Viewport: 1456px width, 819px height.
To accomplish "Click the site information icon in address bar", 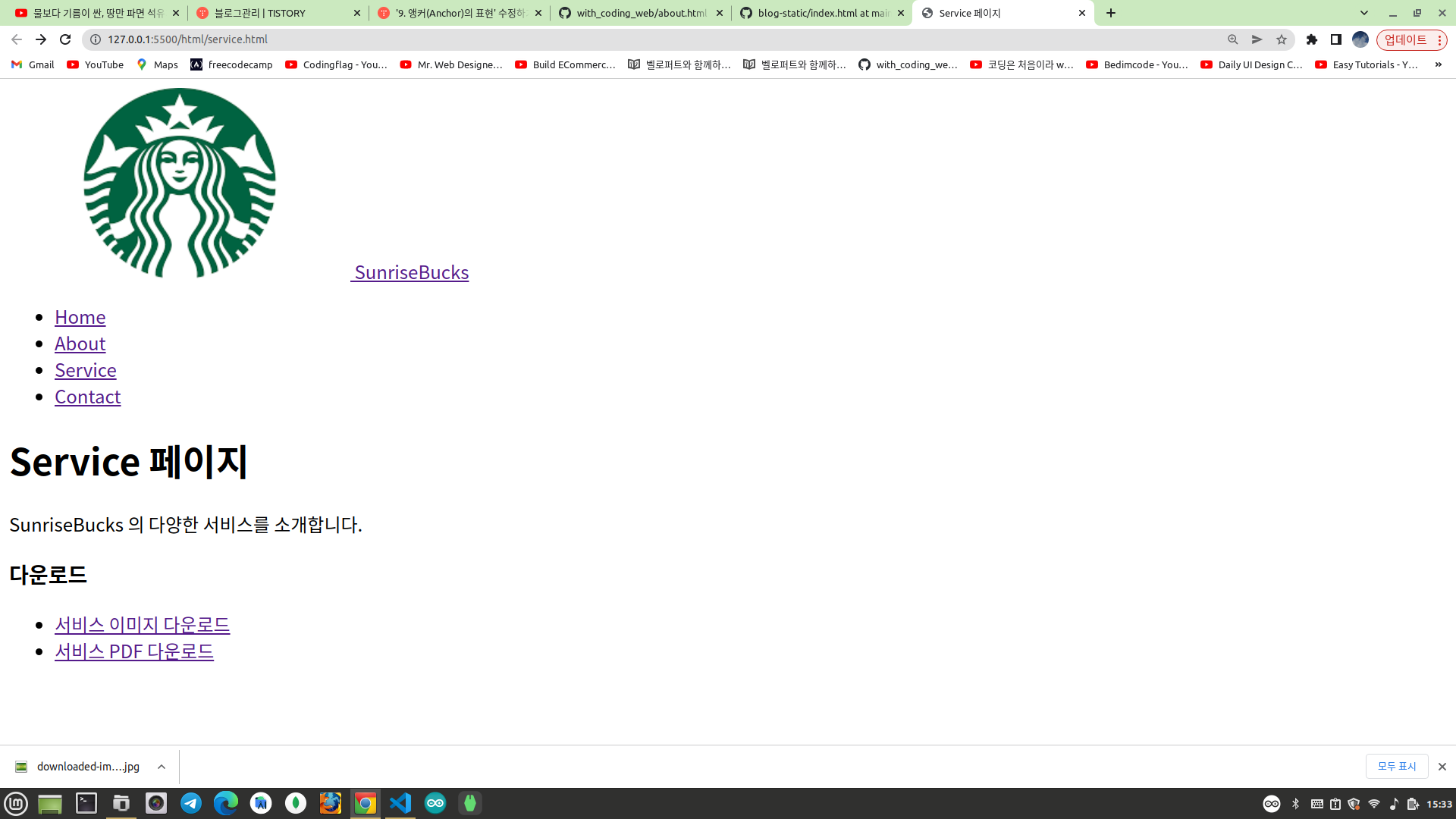I will click(x=96, y=39).
